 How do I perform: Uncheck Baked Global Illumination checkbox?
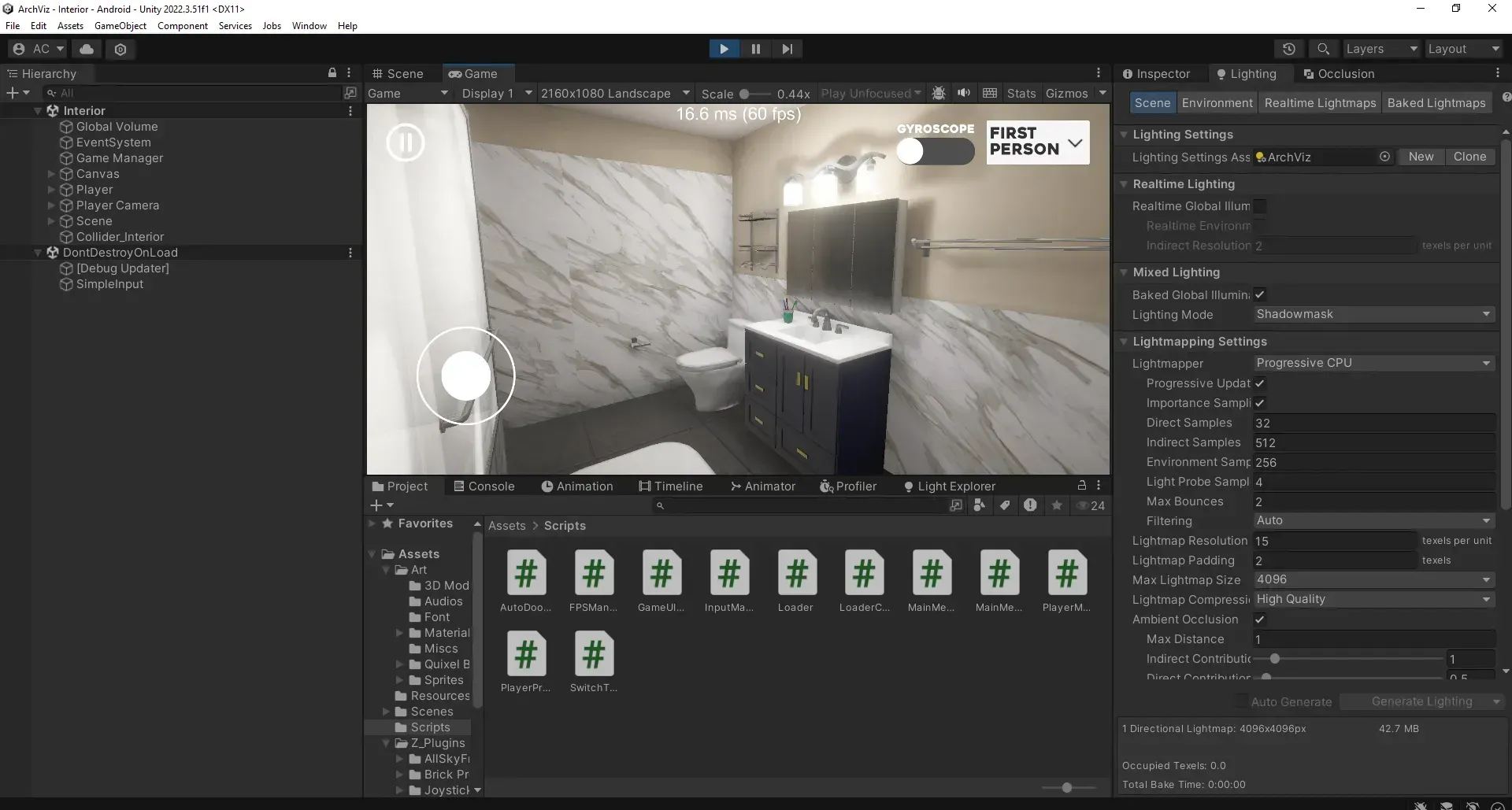1260,294
